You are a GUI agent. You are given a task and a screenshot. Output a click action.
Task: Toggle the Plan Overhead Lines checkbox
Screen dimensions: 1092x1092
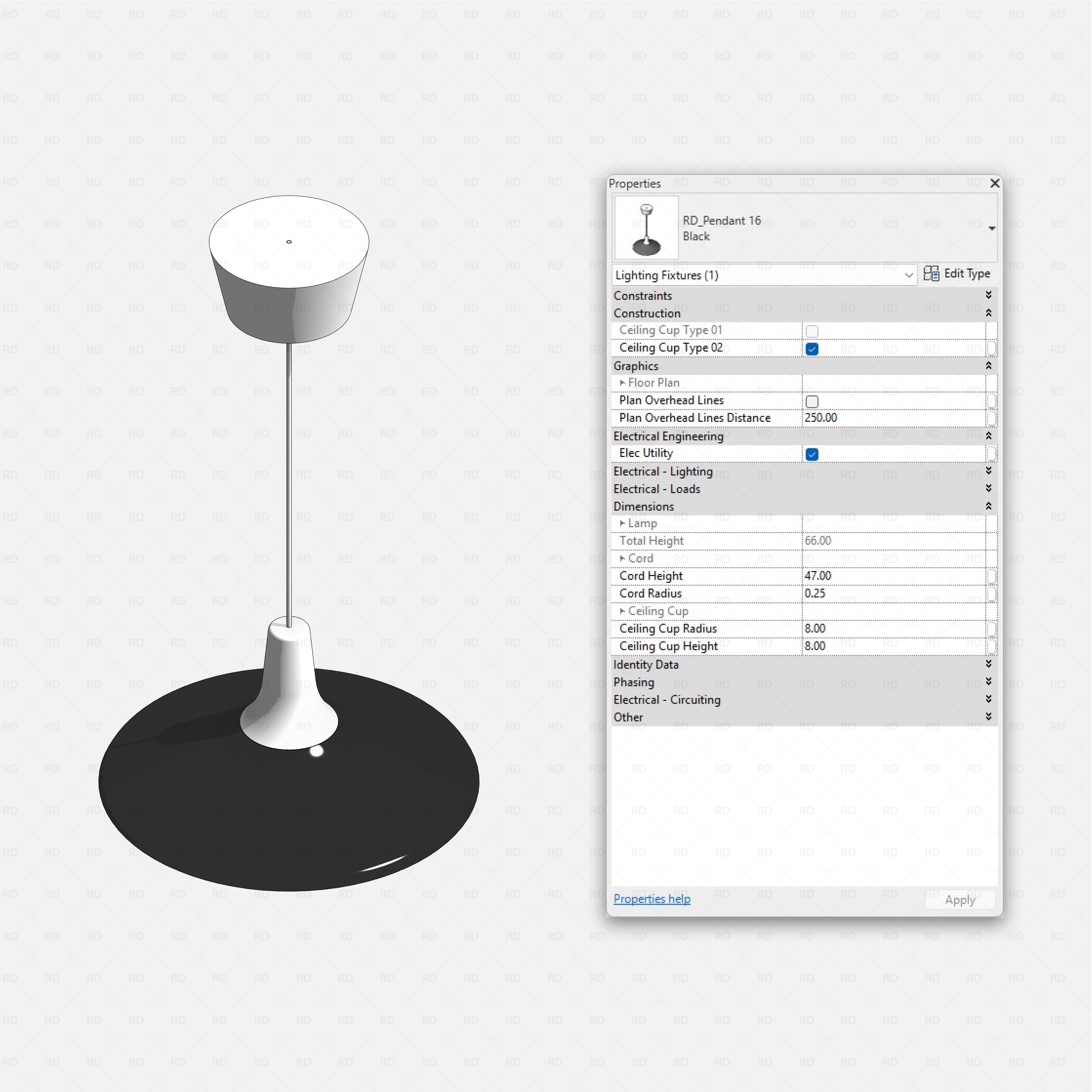811,401
